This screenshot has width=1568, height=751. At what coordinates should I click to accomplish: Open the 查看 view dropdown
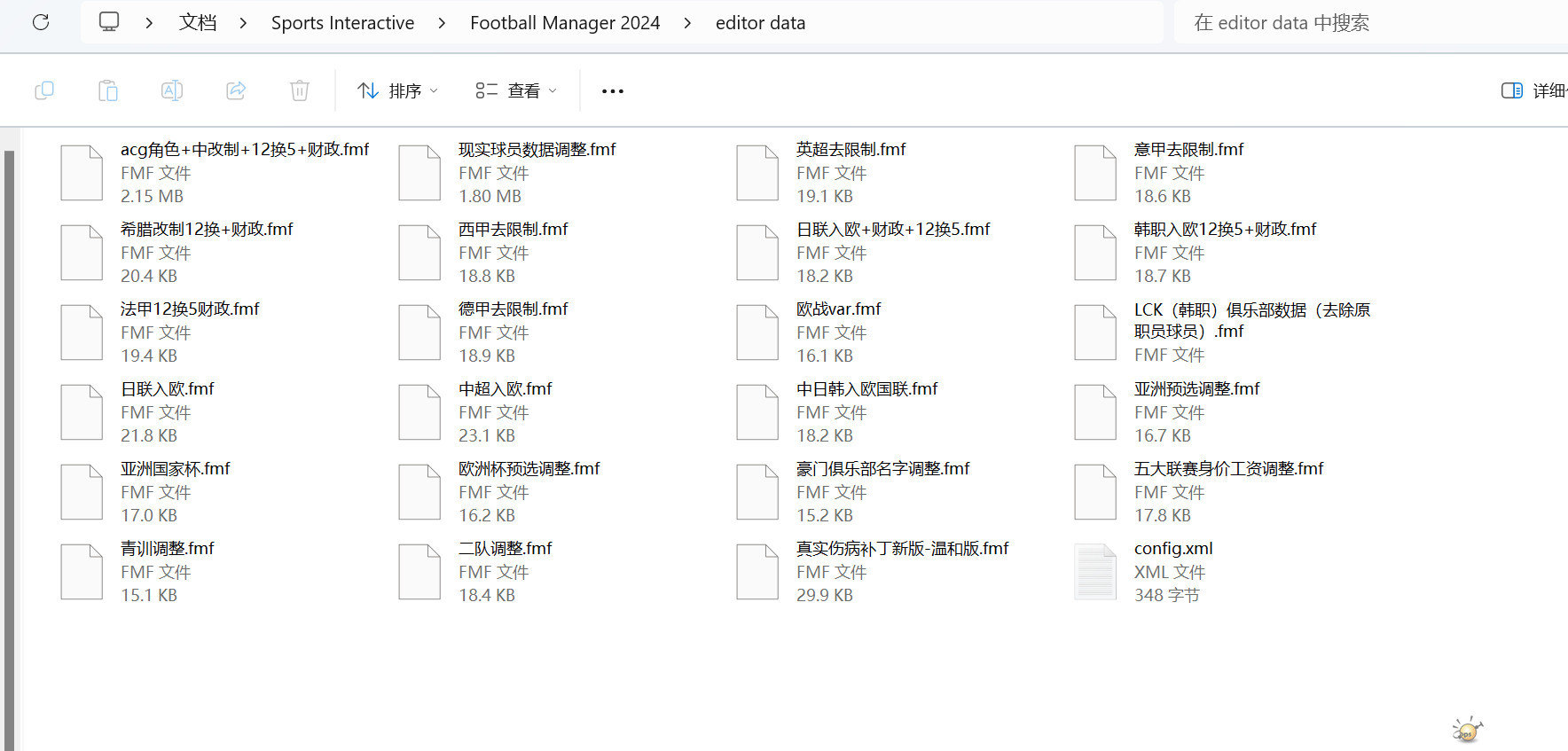point(516,90)
